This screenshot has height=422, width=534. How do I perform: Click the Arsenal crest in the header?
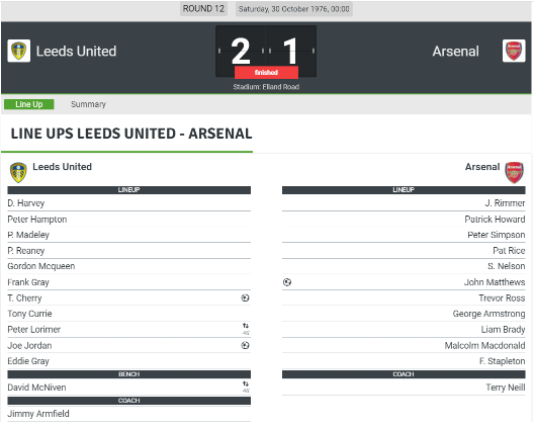point(514,51)
